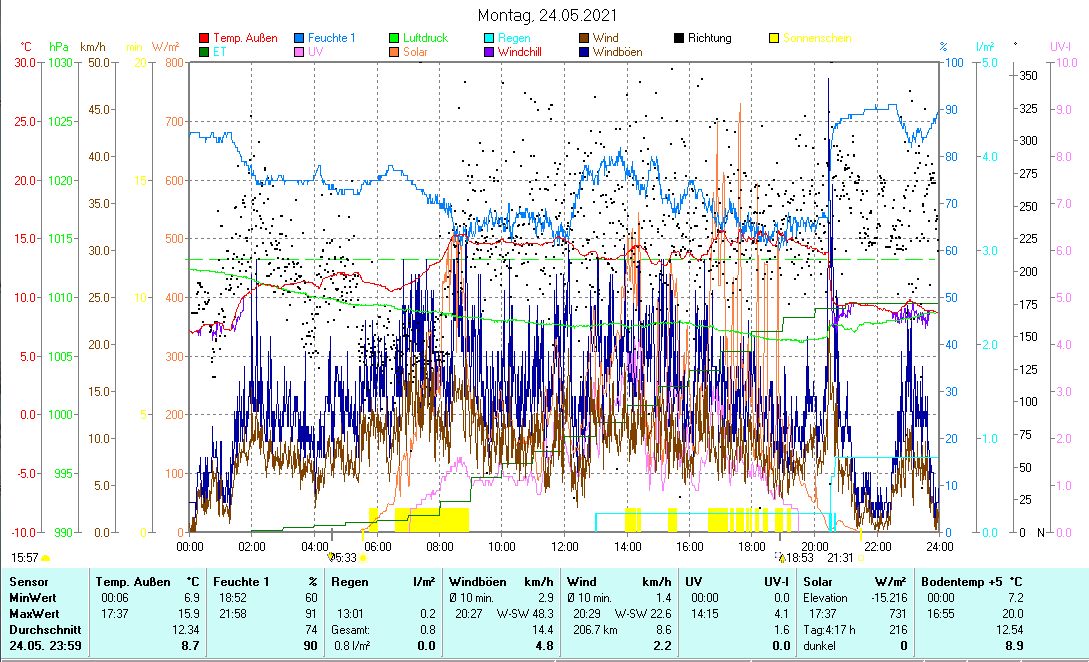Click the dark green ET legend swatch

point(204,52)
